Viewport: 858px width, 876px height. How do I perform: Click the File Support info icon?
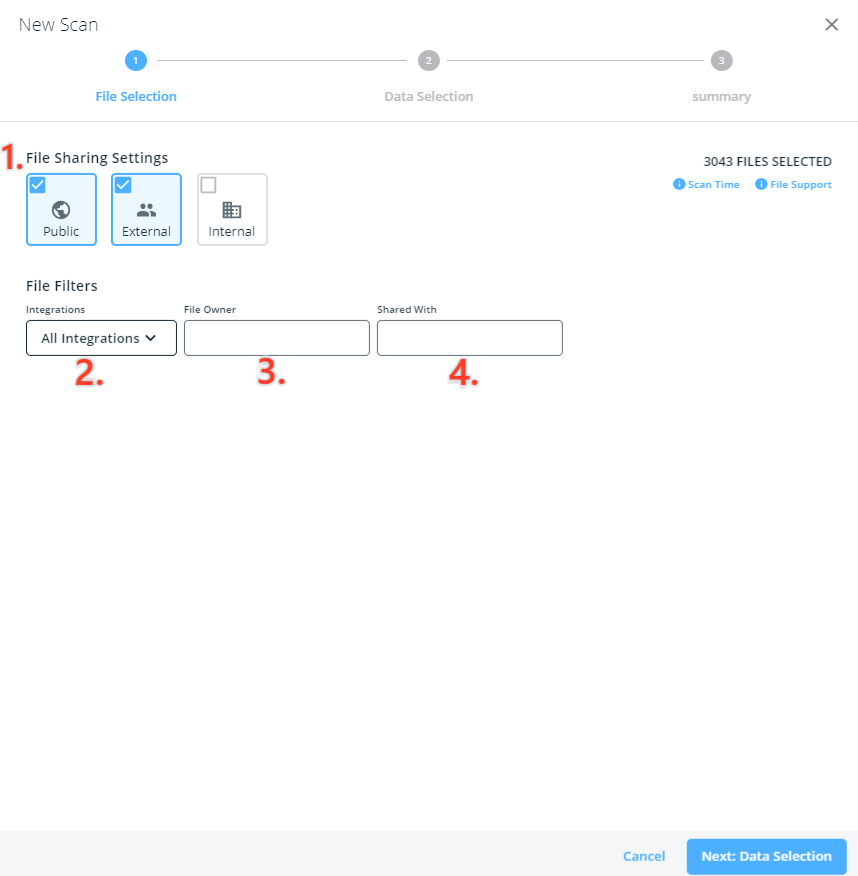tap(761, 184)
